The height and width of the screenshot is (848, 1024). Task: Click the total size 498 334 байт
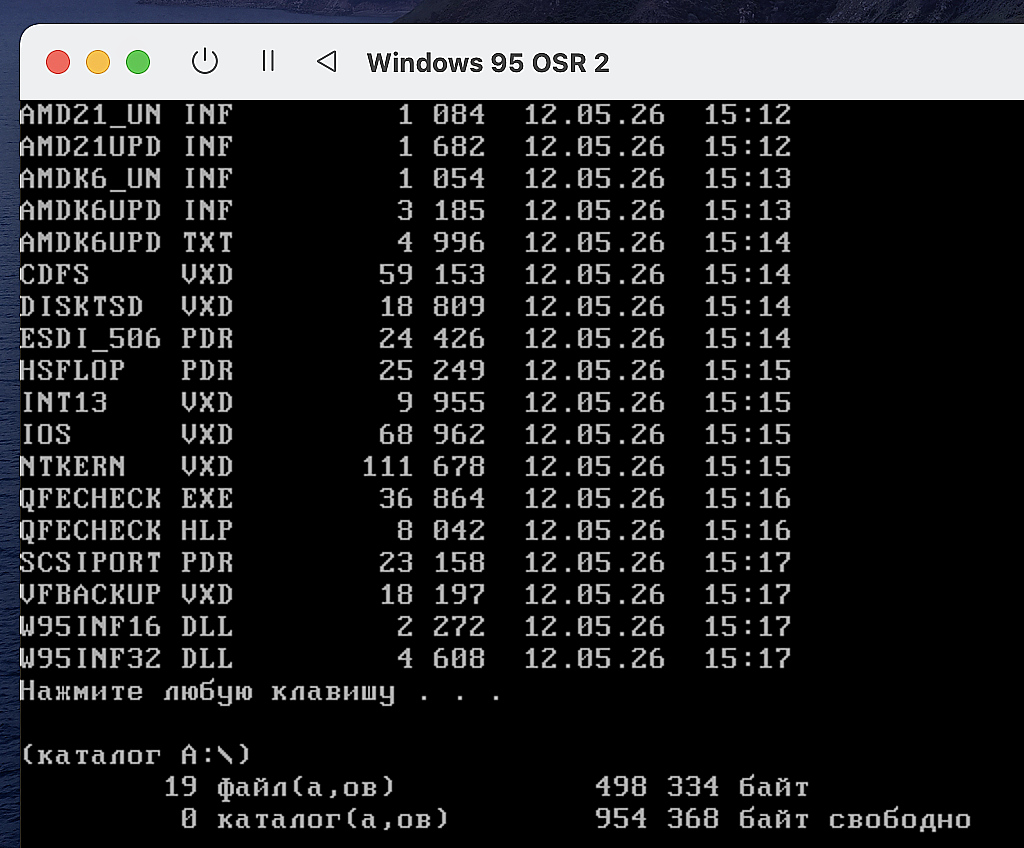[702, 787]
